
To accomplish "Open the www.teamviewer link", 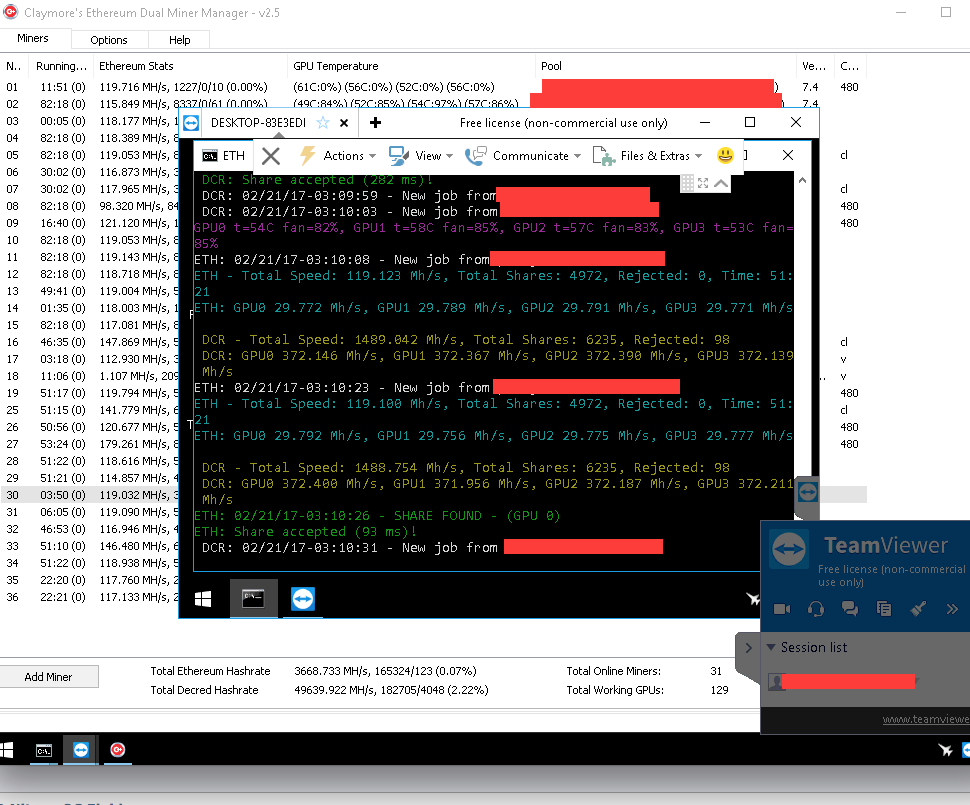I will tap(926, 719).
